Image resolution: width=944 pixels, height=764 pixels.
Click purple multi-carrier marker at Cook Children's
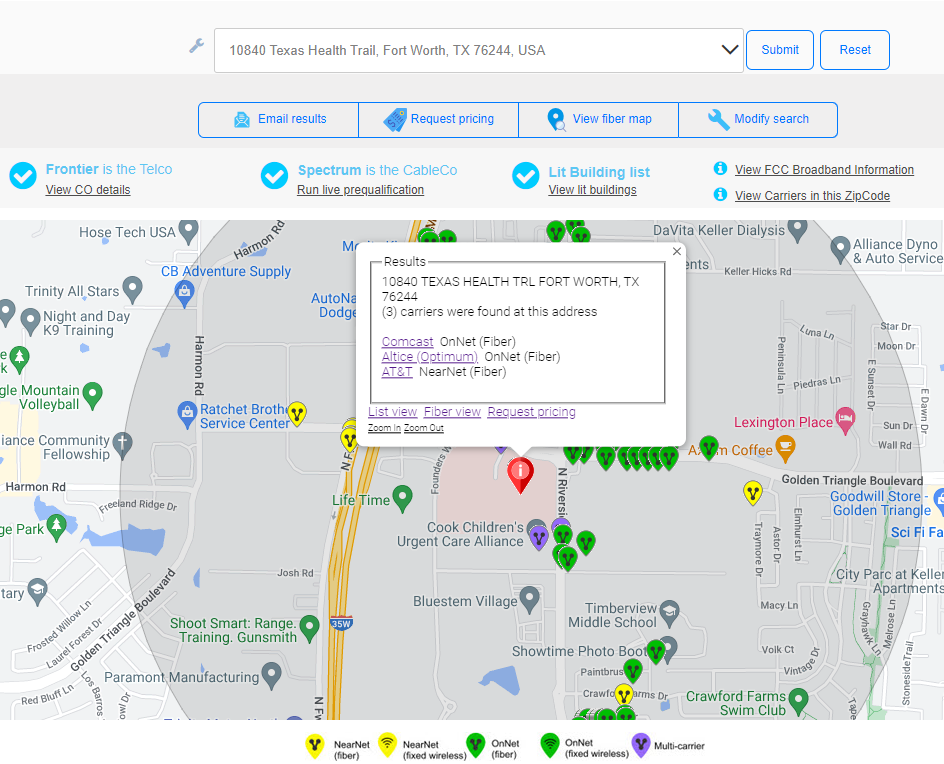[x=539, y=538]
